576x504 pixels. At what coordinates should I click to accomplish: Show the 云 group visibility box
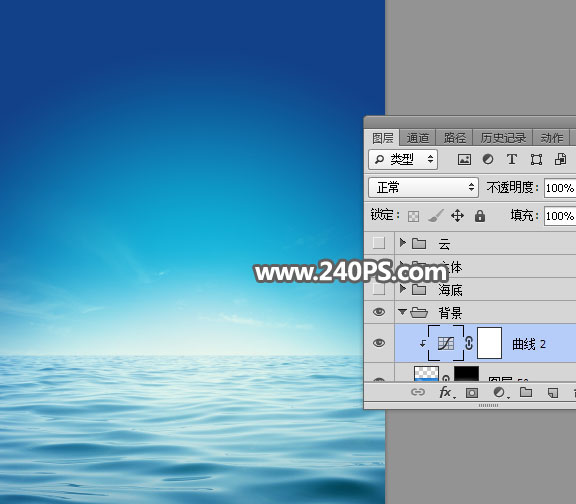pyautogui.click(x=379, y=243)
